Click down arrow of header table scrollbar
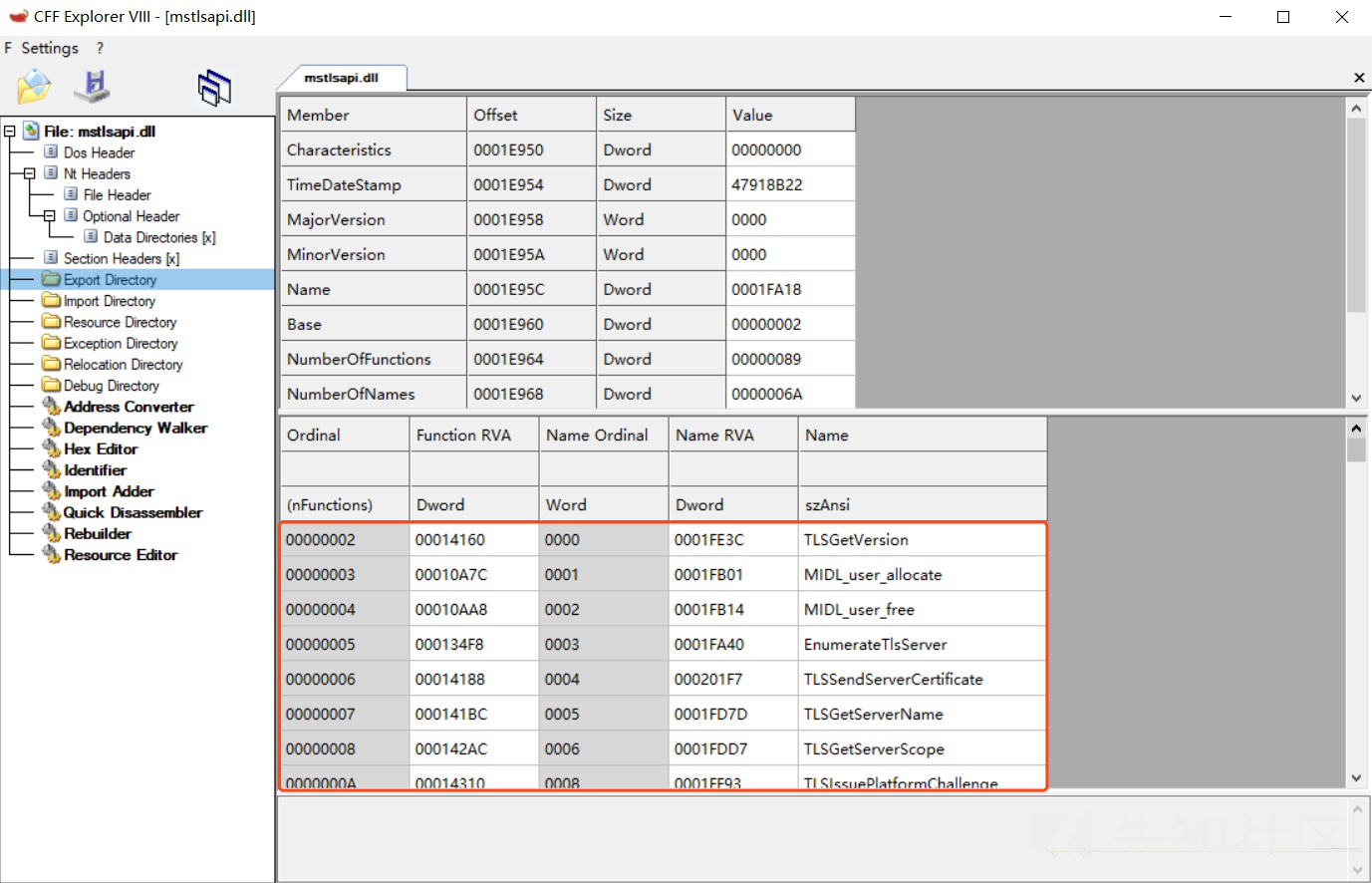The width and height of the screenshot is (1372, 883). click(1356, 398)
